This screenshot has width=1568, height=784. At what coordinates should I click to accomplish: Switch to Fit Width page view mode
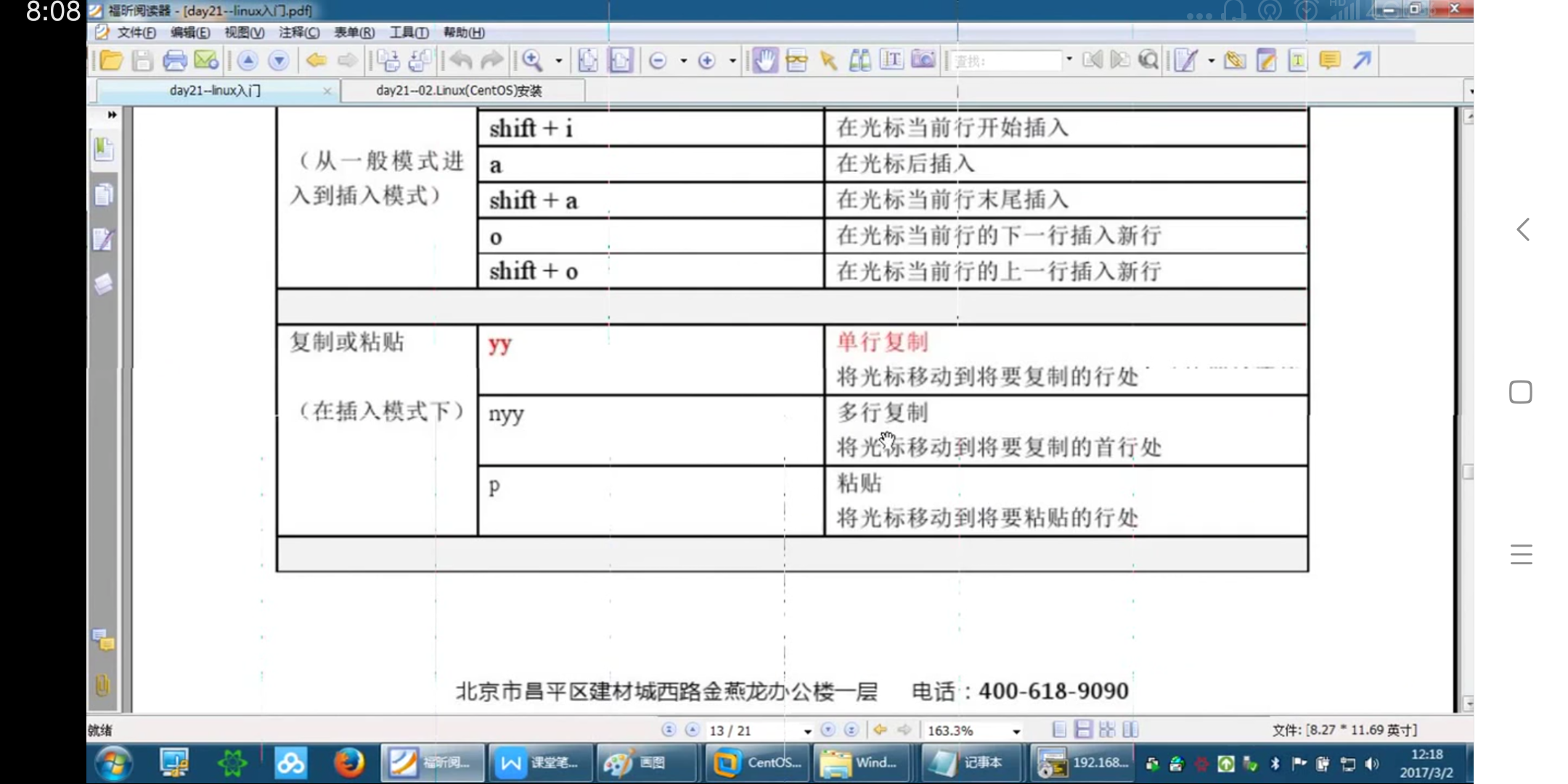(620, 61)
